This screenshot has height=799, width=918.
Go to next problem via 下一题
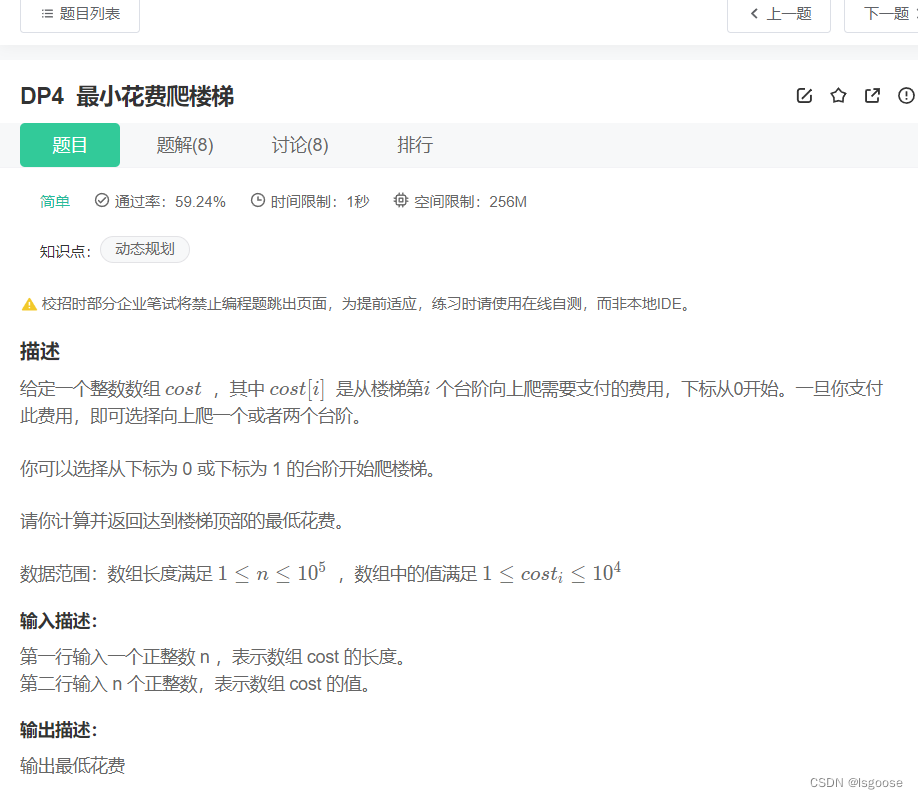click(x=885, y=14)
